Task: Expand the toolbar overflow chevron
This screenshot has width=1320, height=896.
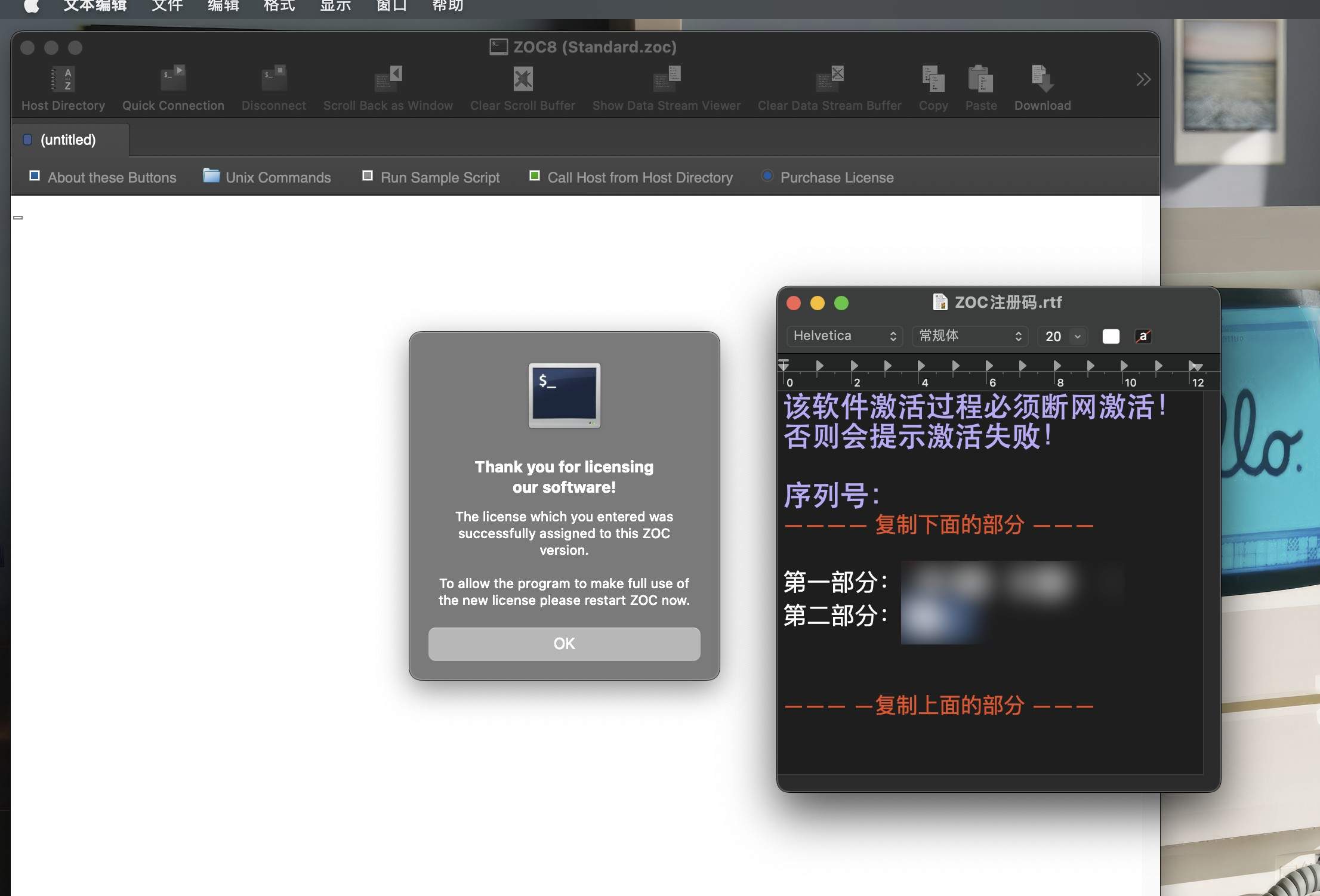Action: click(1142, 79)
